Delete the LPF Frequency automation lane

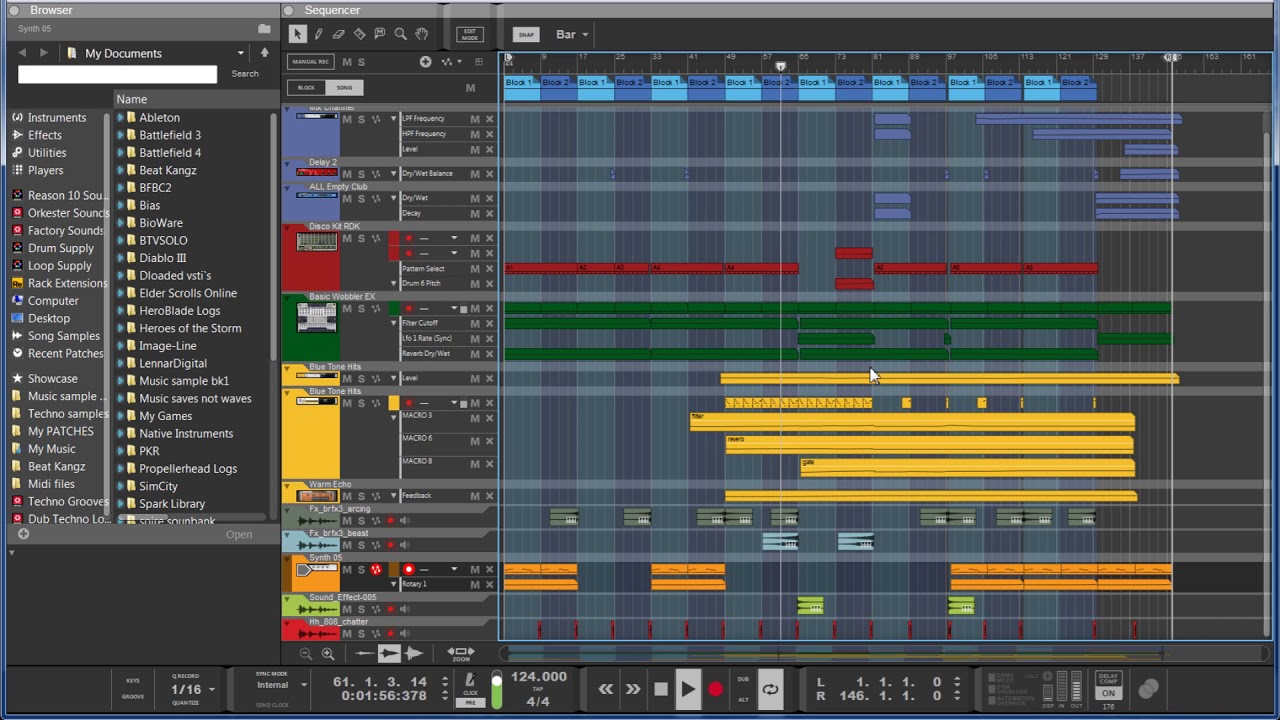tap(489, 119)
